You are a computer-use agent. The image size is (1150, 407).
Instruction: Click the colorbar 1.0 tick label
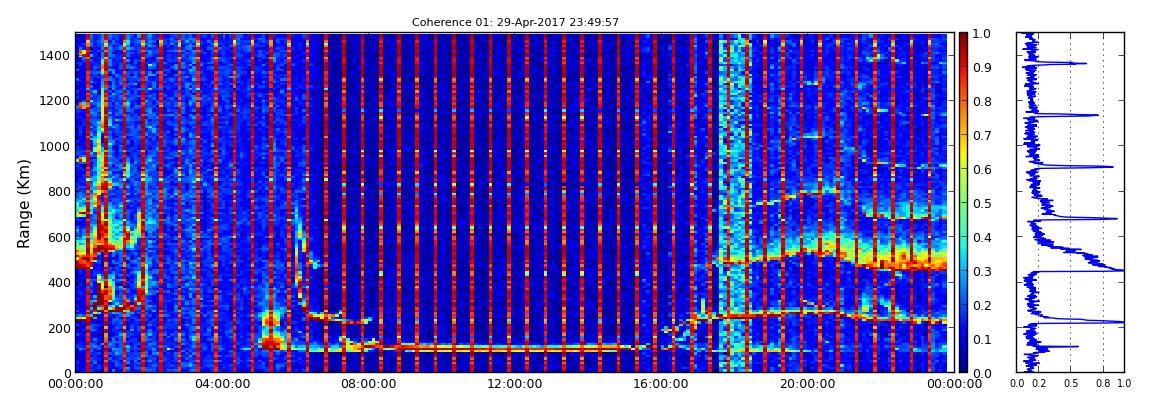click(x=983, y=34)
